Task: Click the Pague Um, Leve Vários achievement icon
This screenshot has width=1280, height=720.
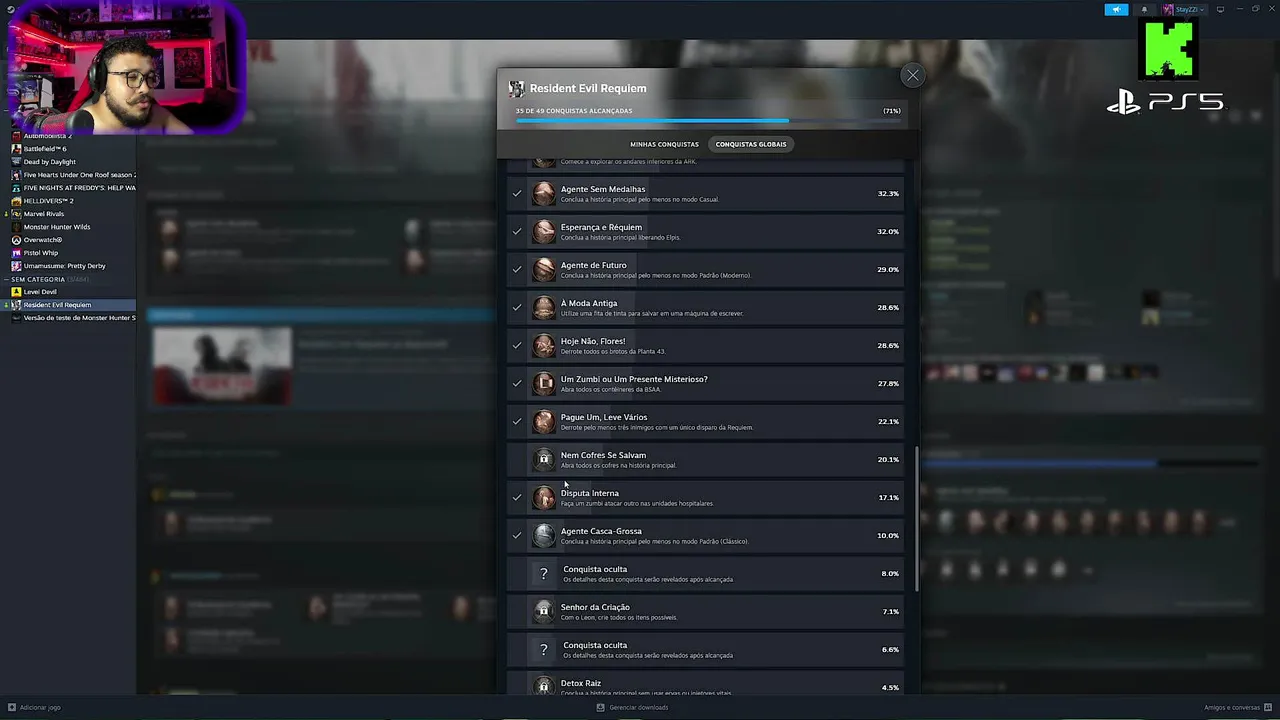Action: 544,421
